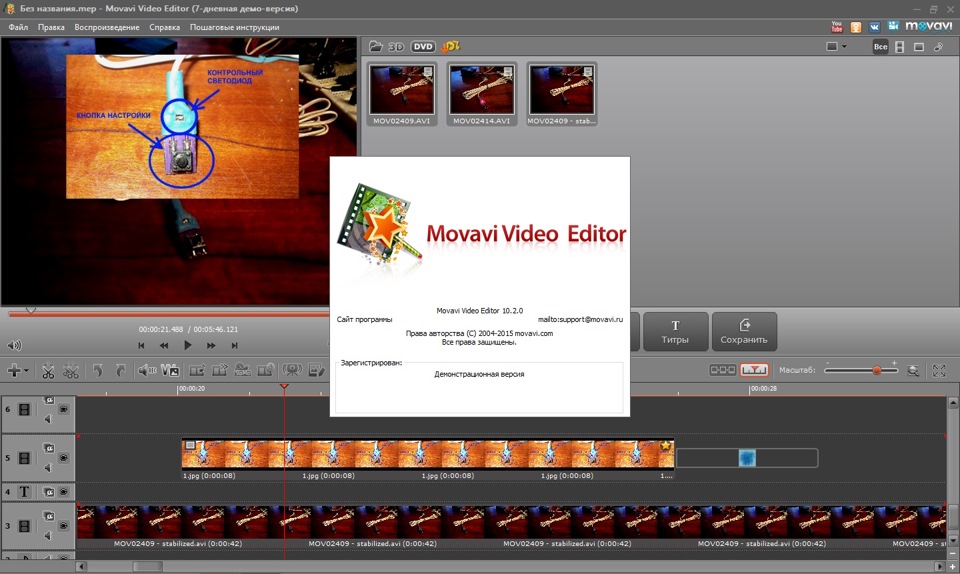Click the timeline vertical scrollbar up arrow
Viewport: 960px width, 574px height.
click(953, 403)
